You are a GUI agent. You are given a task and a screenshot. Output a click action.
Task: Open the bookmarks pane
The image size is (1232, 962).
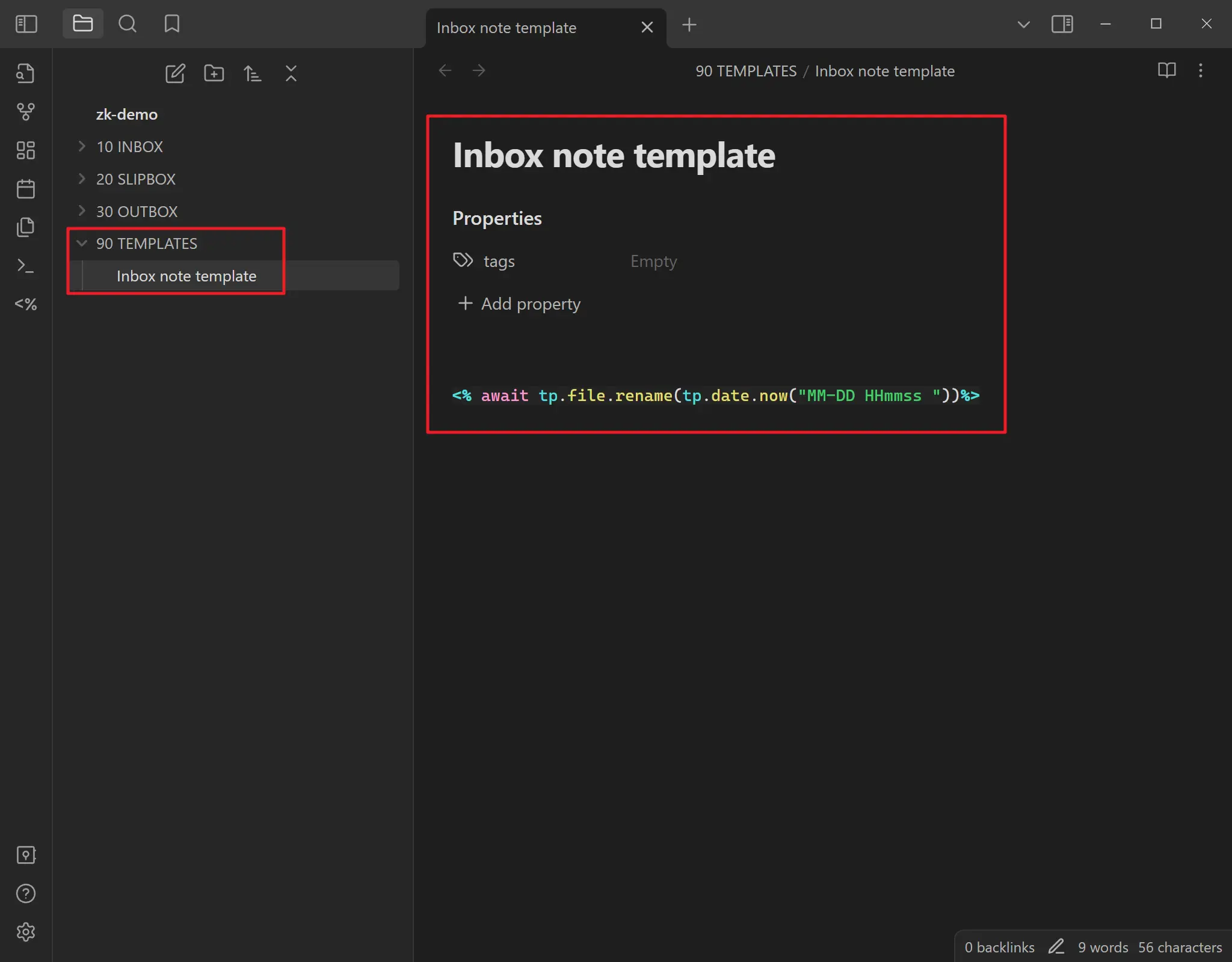click(x=171, y=24)
